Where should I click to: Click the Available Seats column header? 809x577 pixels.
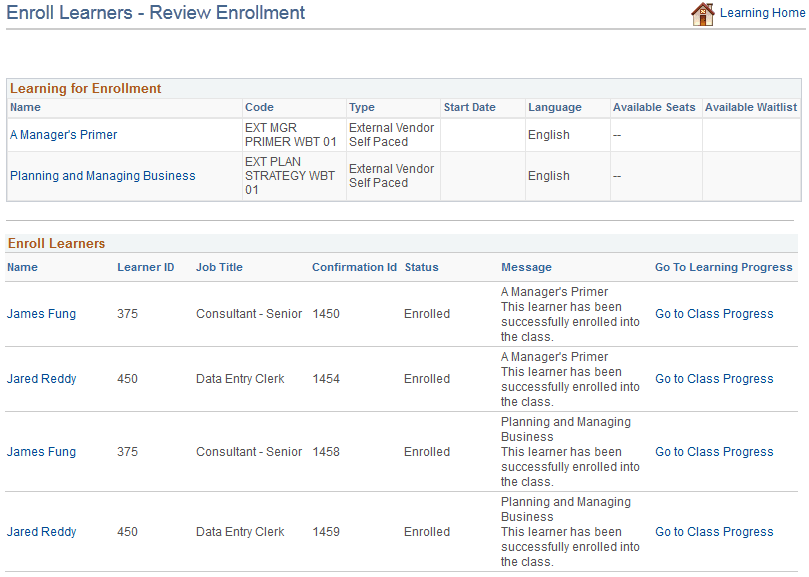pyautogui.click(x=648, y=107)
